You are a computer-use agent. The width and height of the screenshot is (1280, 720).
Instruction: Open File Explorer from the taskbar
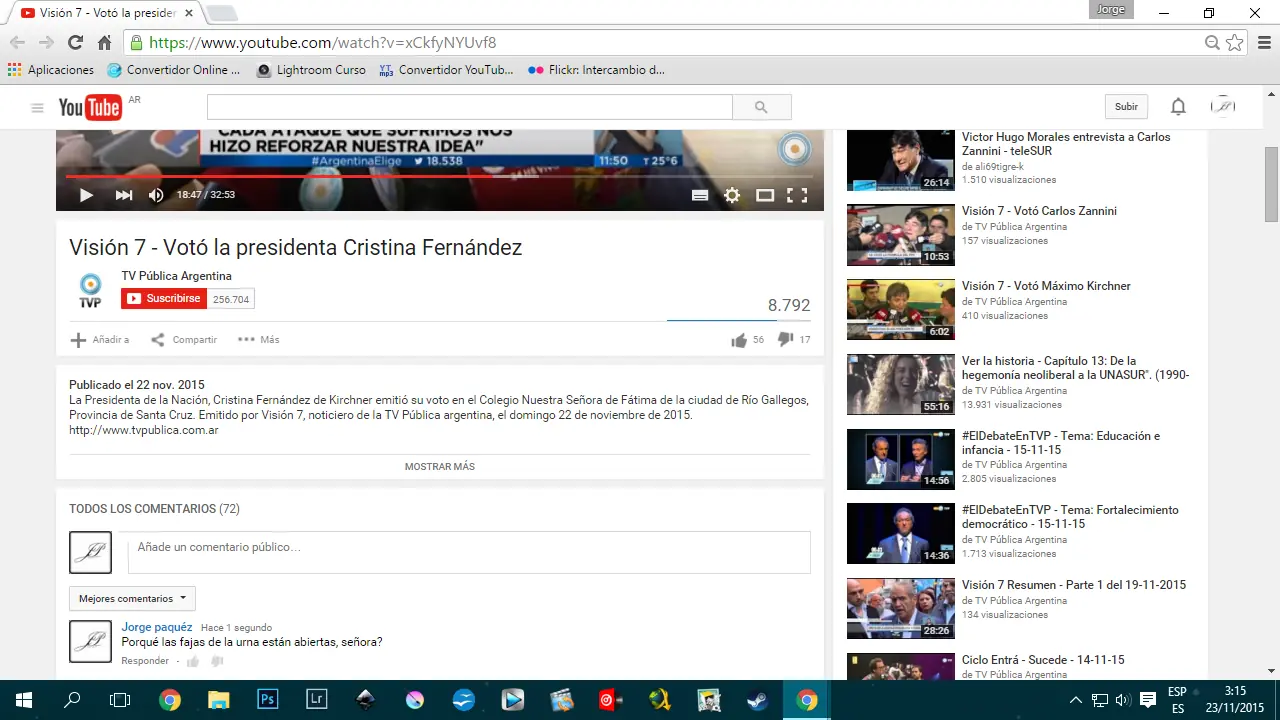[x=219, y=700]
